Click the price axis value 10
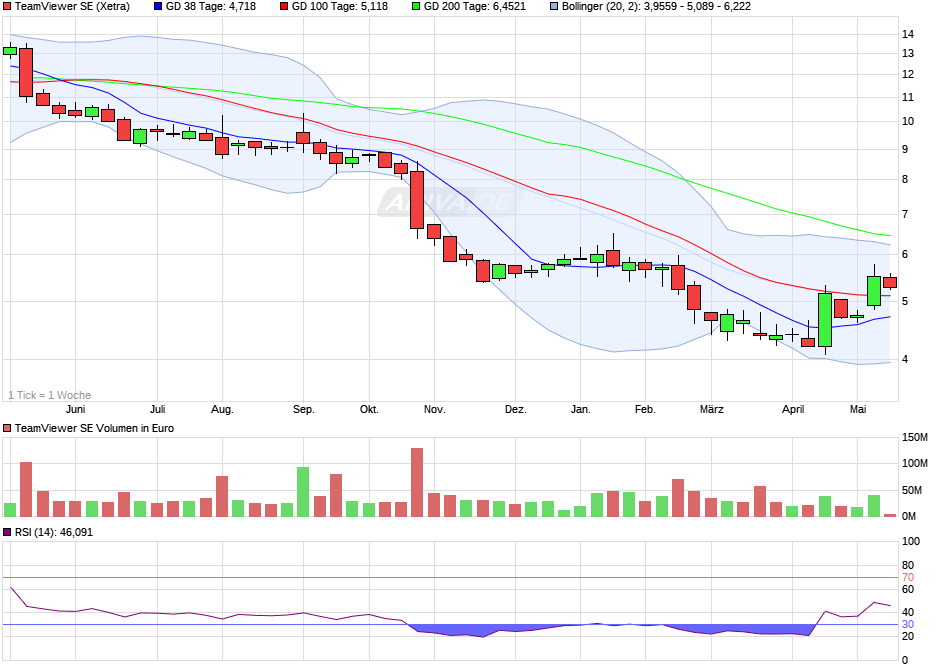The image size is (940, 670). 908,121
